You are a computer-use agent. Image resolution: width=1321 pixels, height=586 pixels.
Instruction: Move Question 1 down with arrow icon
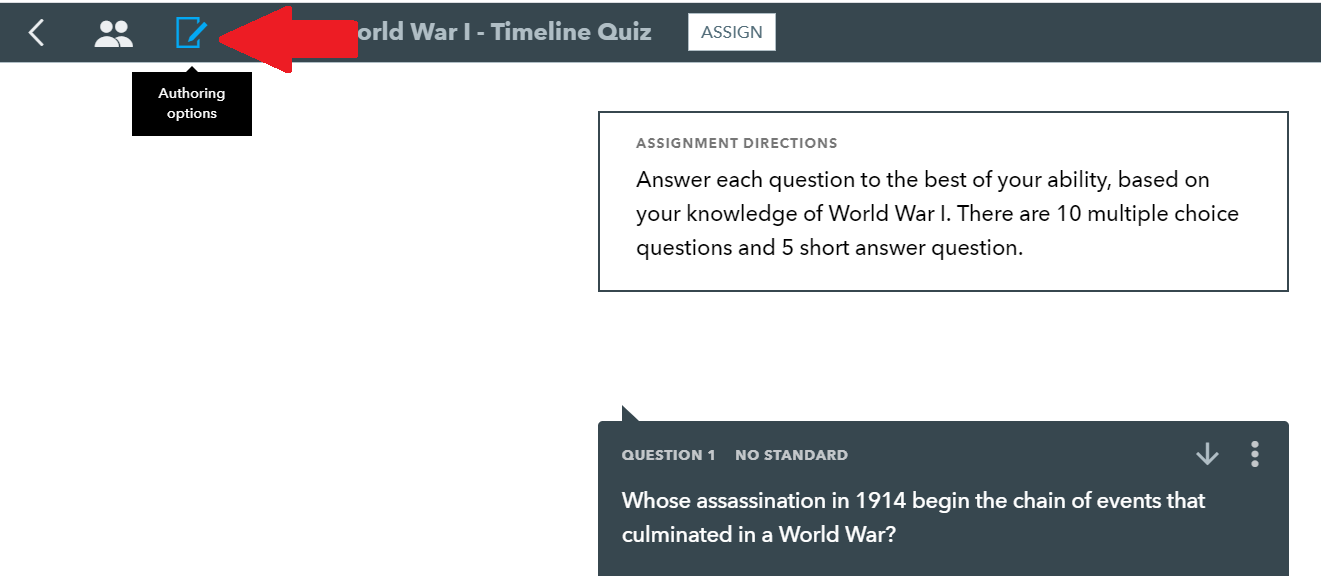click(1207, 454)
